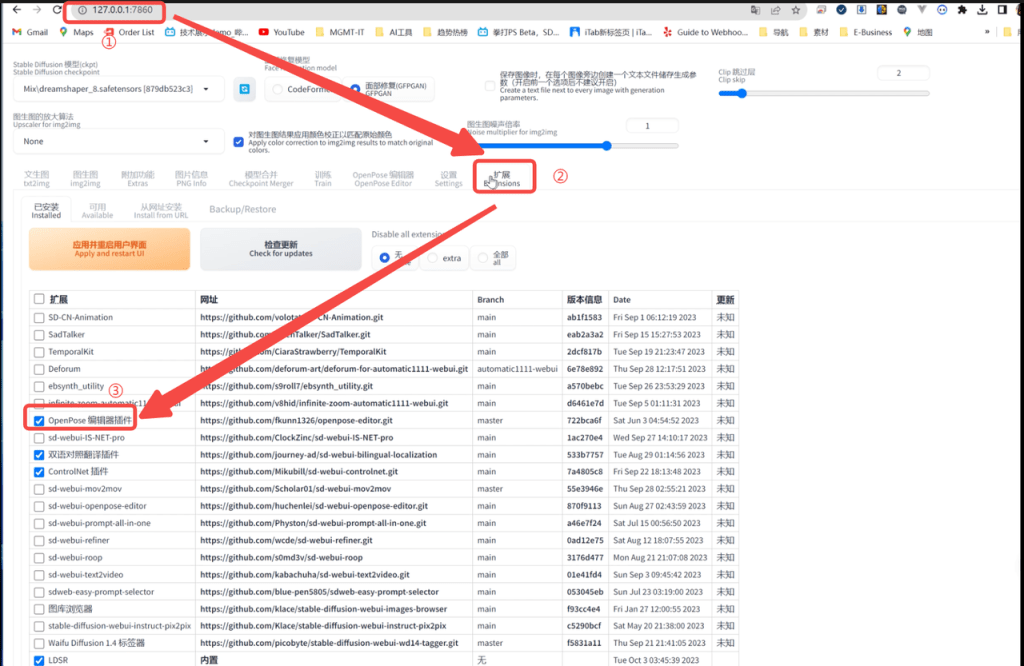
Task: Click the browser forward arrow
Action: pyautogui.click(x=37, y=10)
